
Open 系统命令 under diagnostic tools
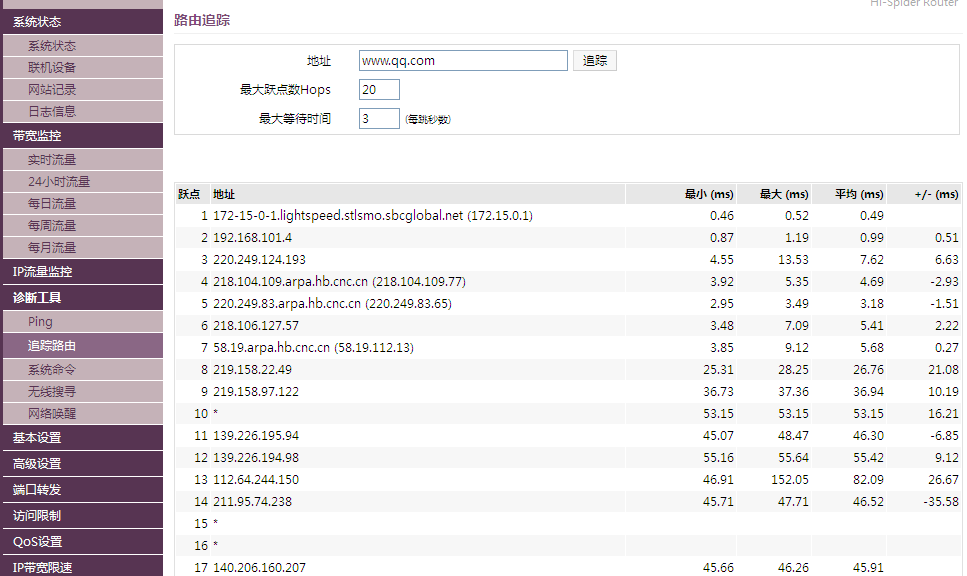[x=52, y=370]
